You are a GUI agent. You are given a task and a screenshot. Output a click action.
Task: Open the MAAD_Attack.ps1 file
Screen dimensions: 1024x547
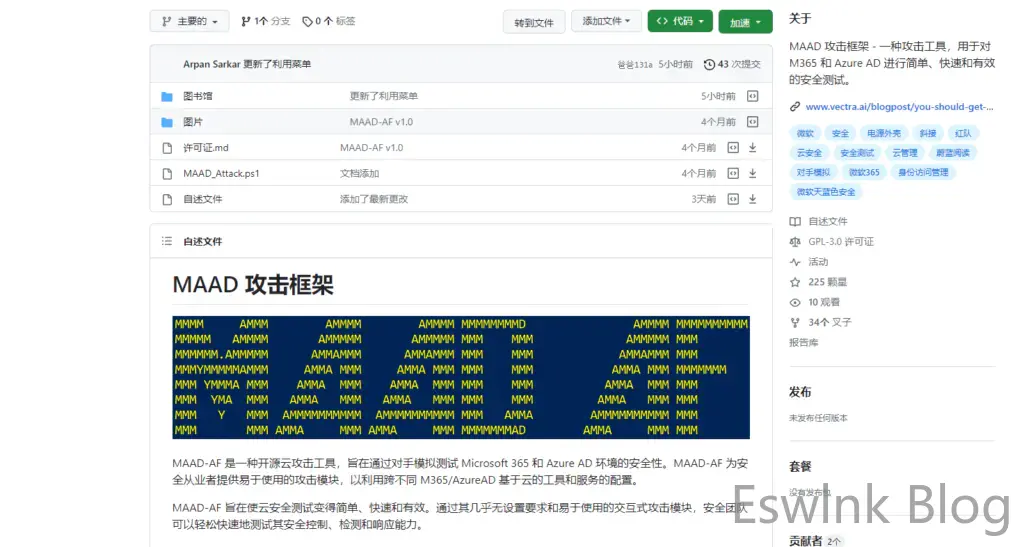[x=221, y=173]
